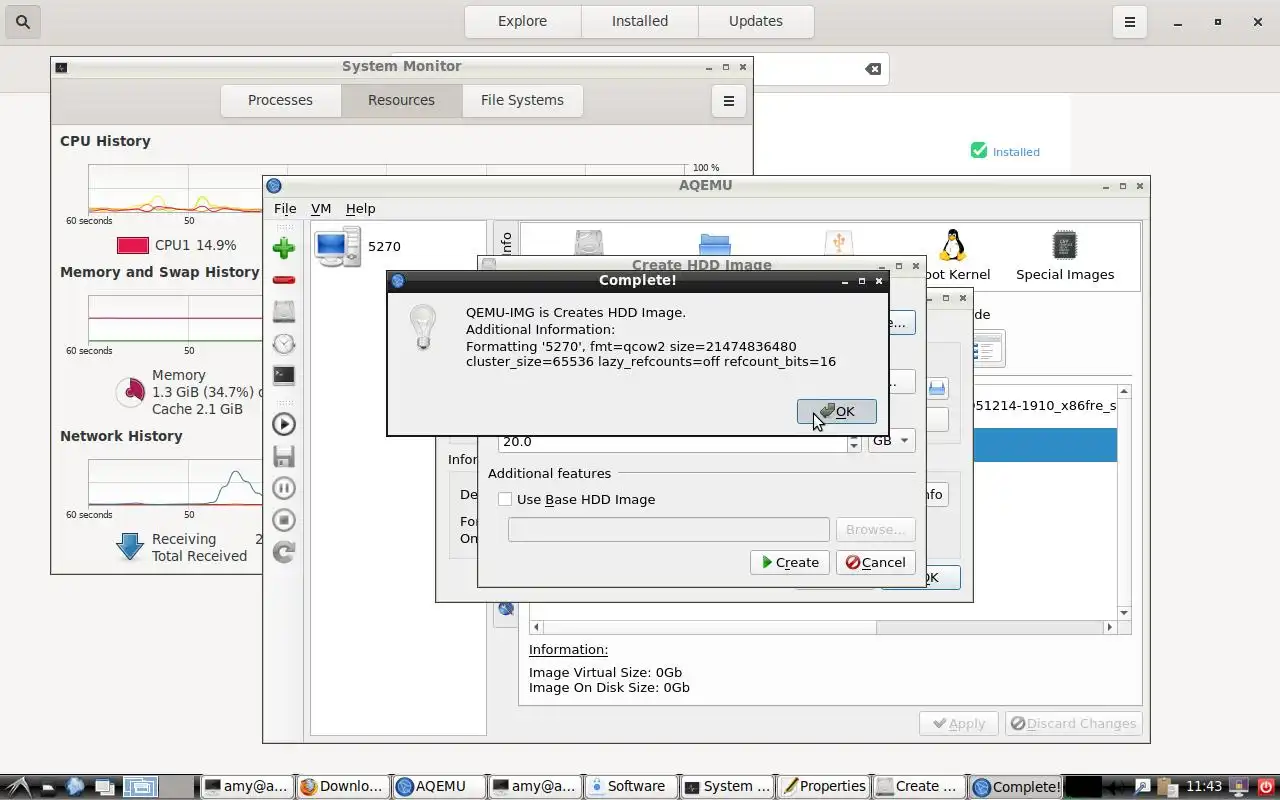Start the VM with the play icon
Viewport: 1280px width, 800px height.
click(284, 424)
